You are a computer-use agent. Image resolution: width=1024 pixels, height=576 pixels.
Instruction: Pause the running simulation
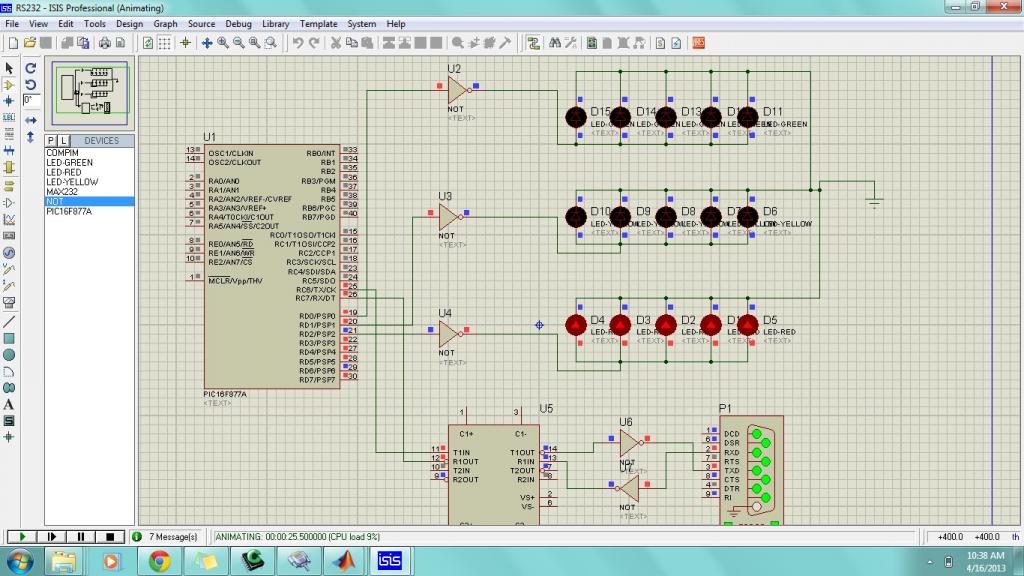(82, 537)
